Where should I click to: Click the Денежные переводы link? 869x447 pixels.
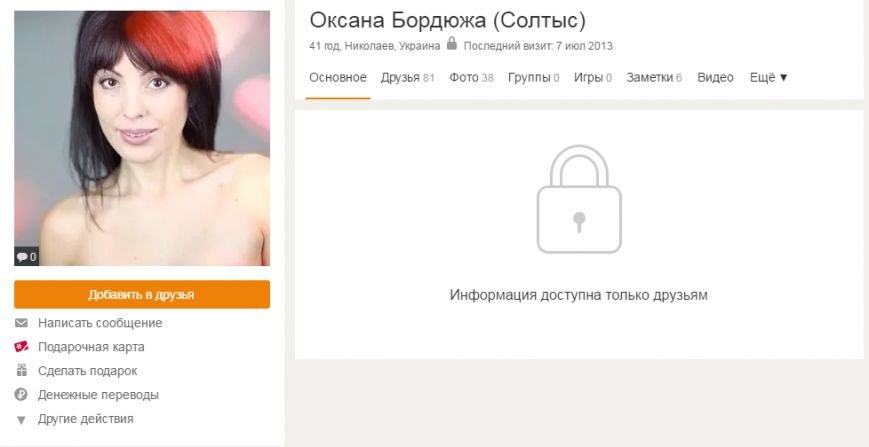[x=98, y=395]
